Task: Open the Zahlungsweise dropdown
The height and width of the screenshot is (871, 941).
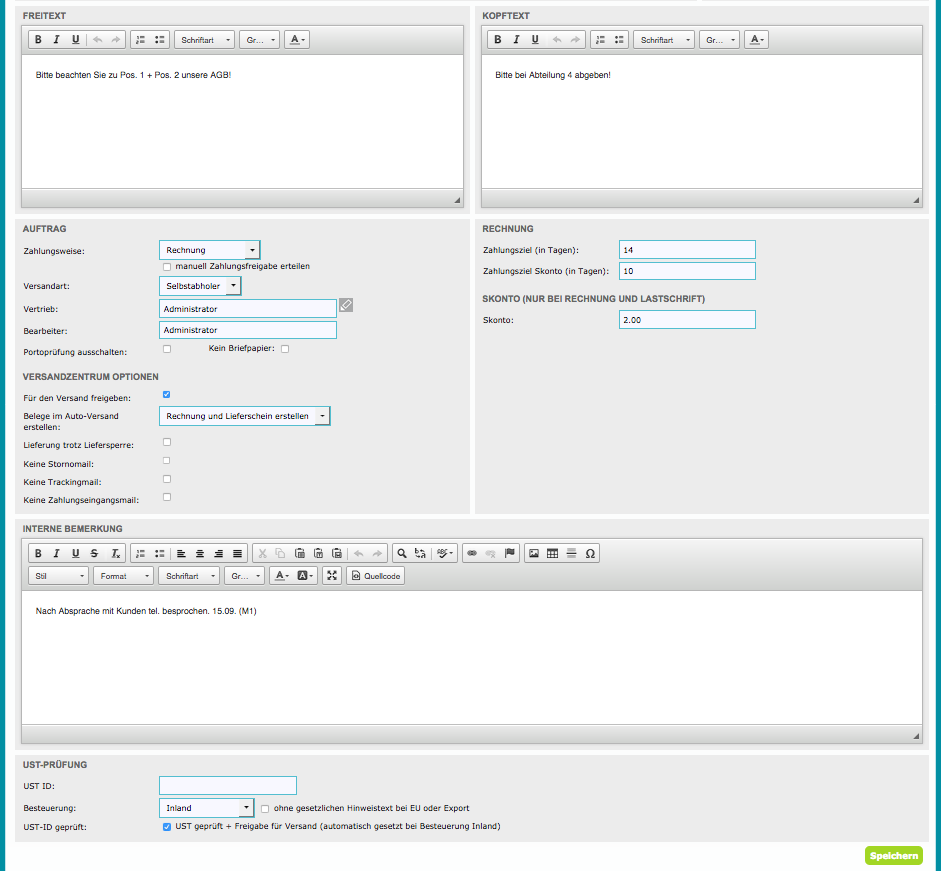Action: [209, 250]
